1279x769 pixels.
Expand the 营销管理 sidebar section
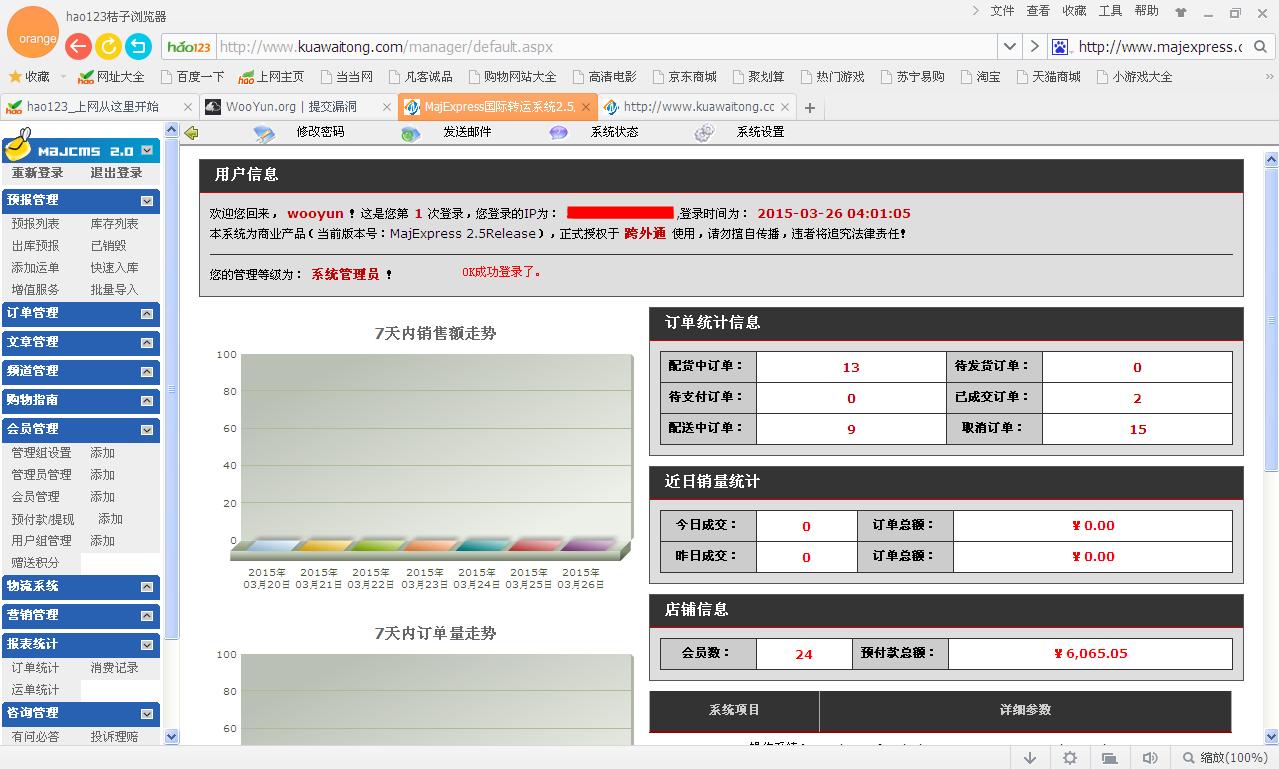coord(147,616)
